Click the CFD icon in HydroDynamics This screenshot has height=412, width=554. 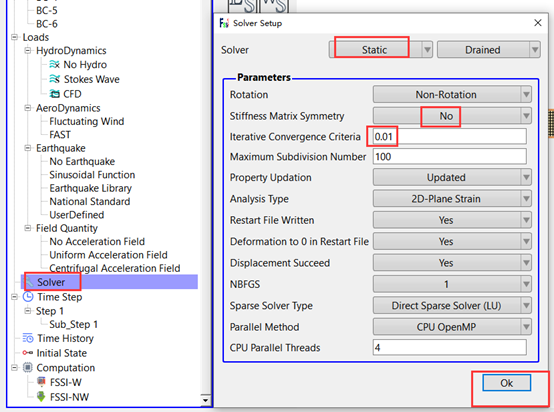click(54, 94)
